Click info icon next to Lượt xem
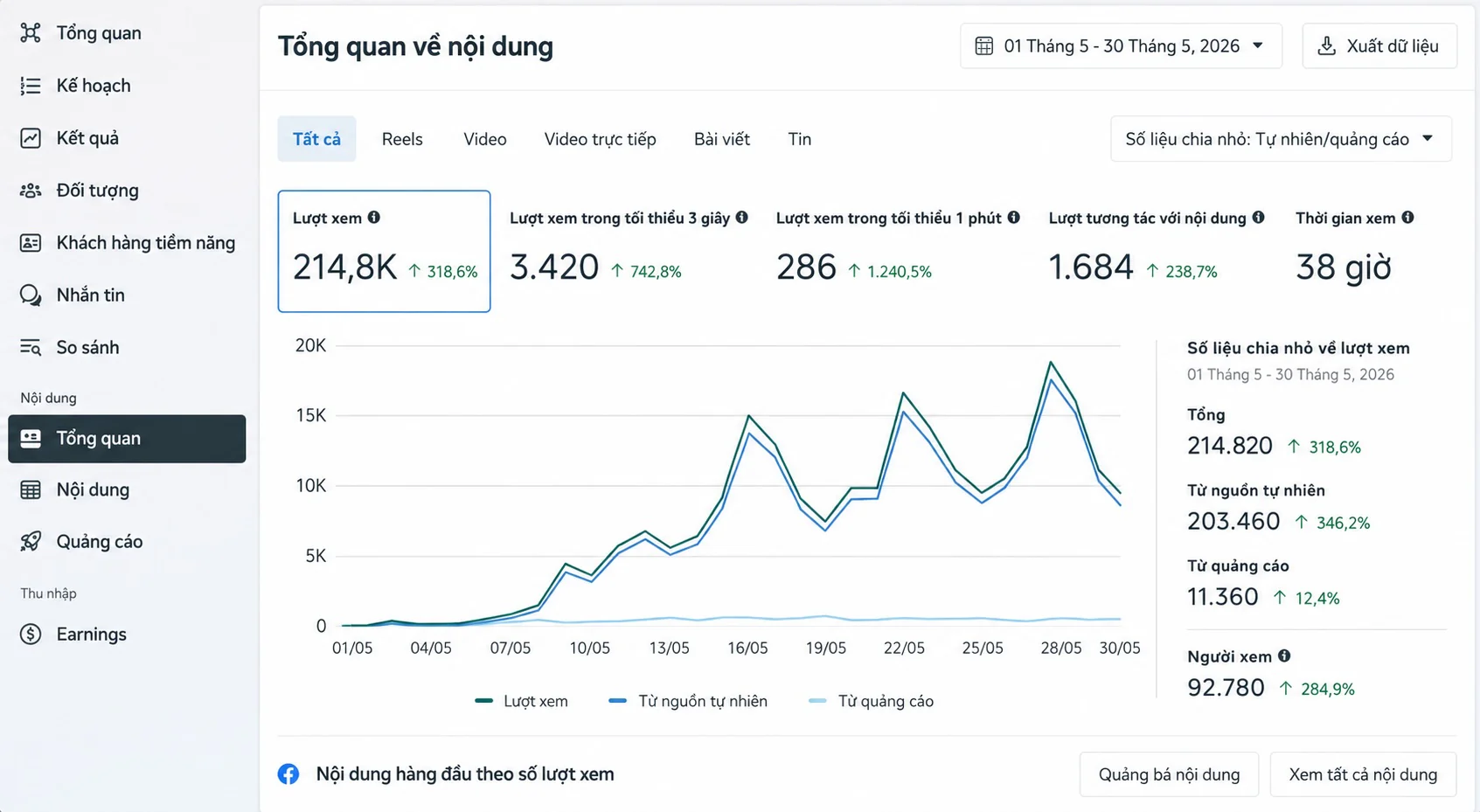The image size is (1480, 812). (x=374, y=218)
